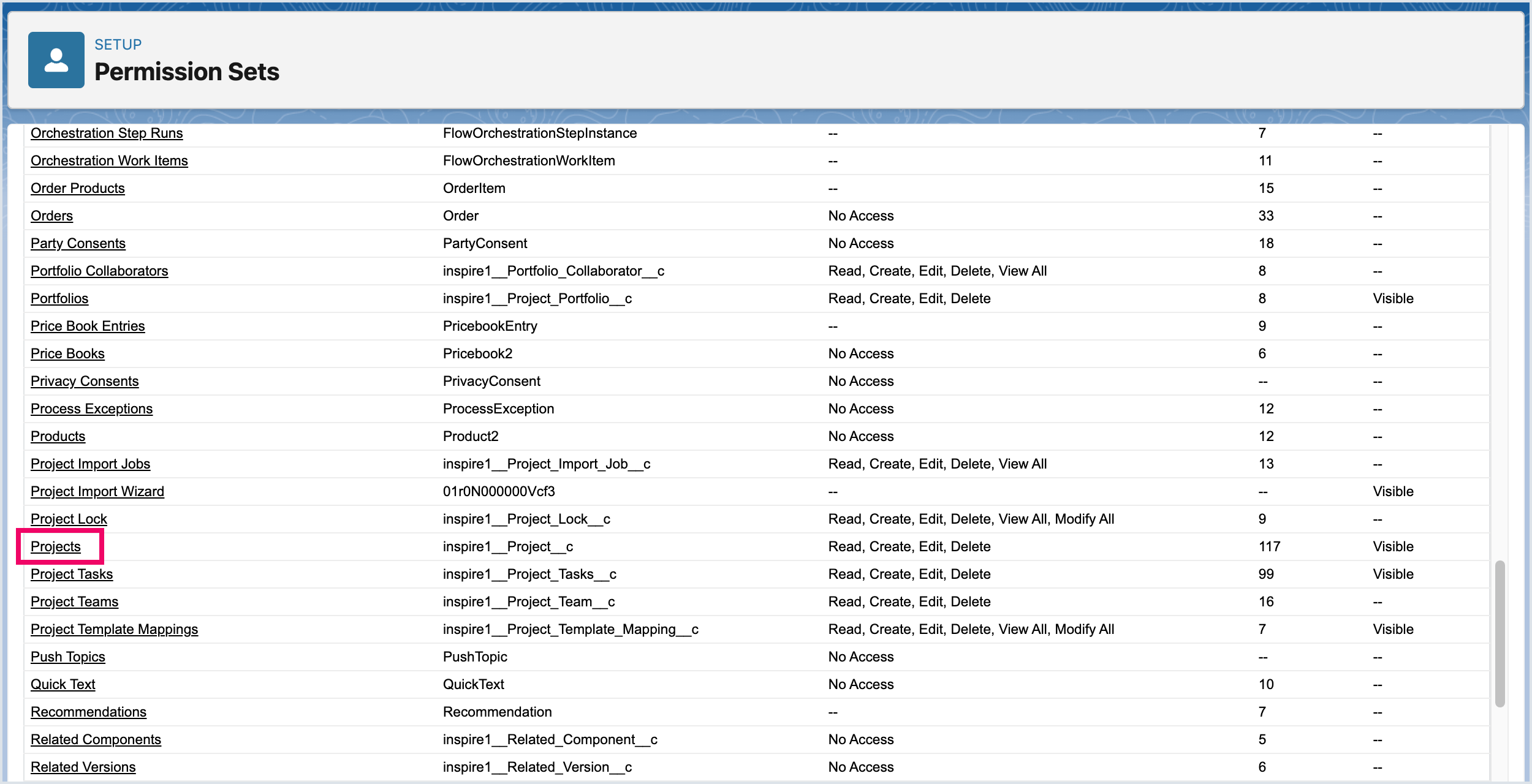This screenshot has height=784, width=1532.
Task: Click the vertical scrollbar thumb
Action: pos(1500,633)
